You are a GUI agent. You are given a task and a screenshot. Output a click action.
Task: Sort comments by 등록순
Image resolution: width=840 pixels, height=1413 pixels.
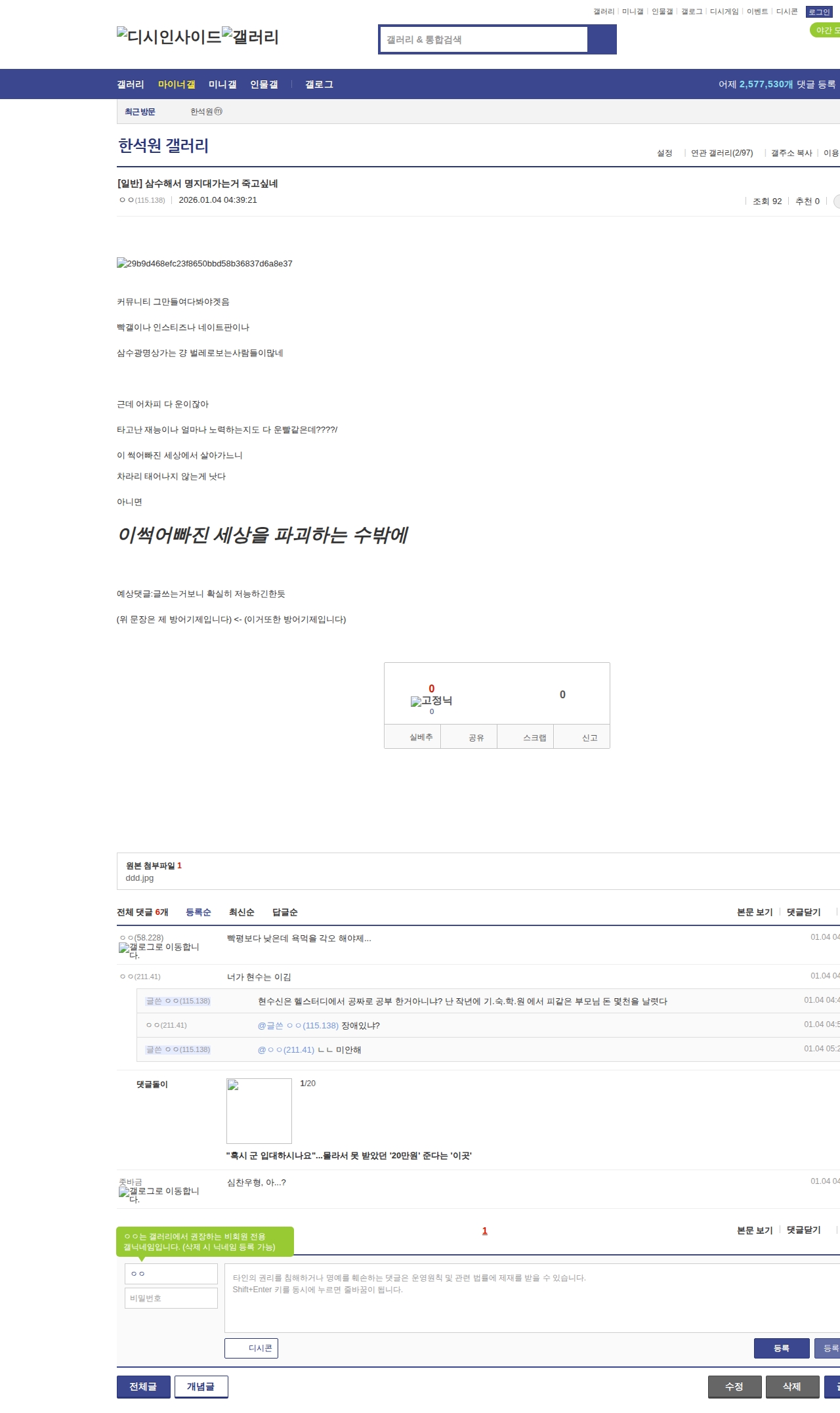pyautogui.click(x=198, y=912)
